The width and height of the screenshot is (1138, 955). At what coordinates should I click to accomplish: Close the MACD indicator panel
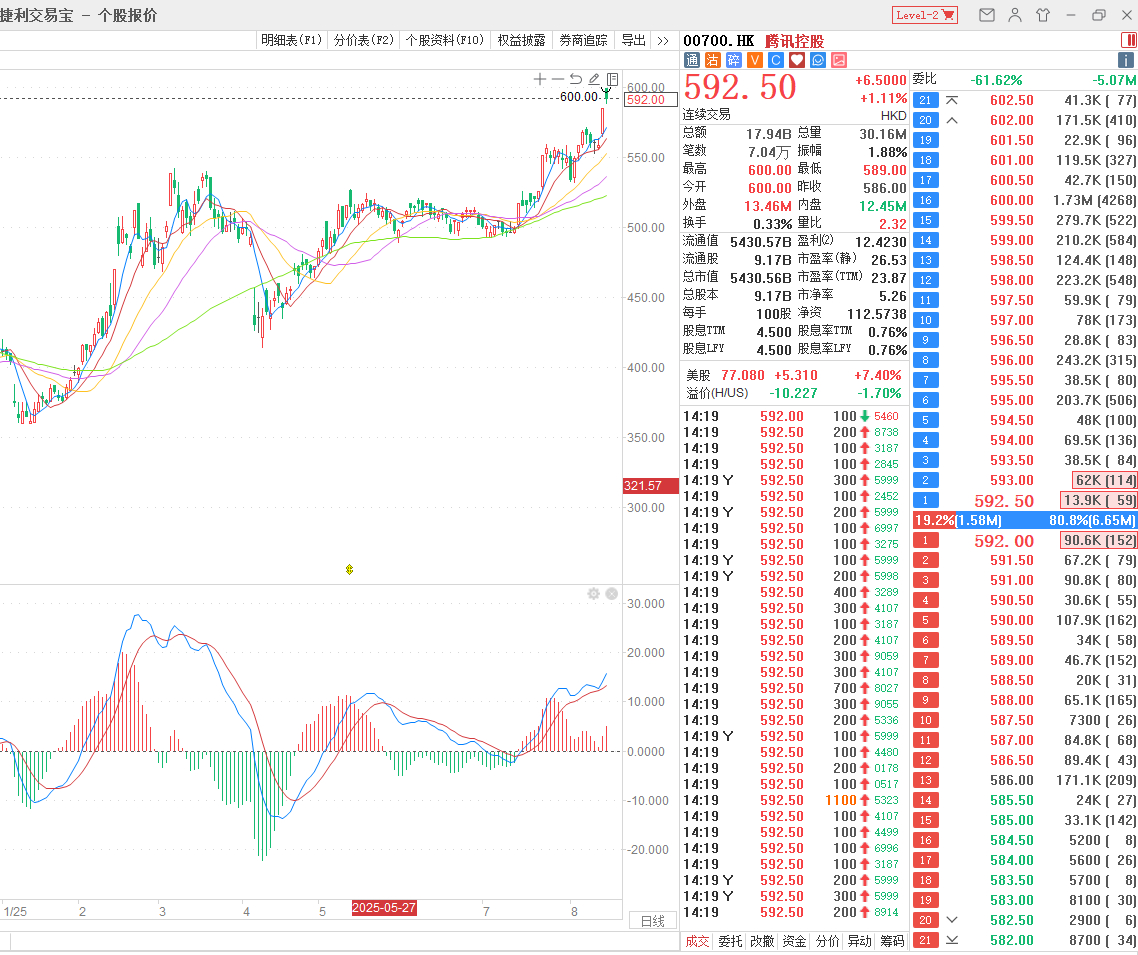pos(612,594)
